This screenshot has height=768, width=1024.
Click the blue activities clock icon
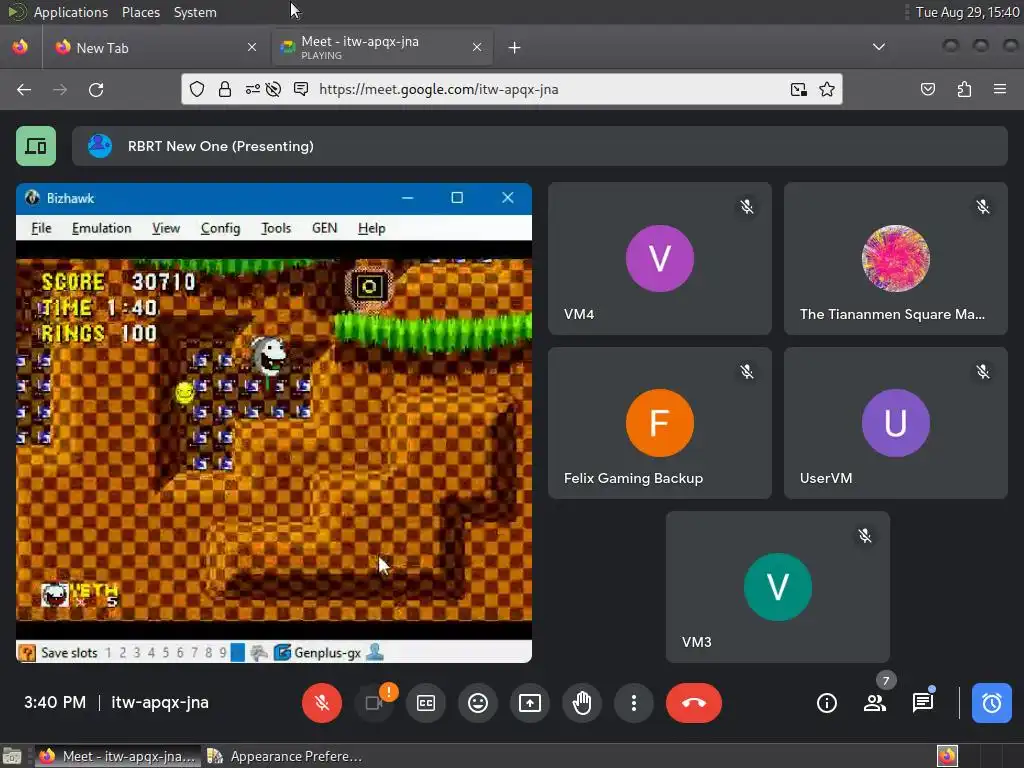coord(991,703)
